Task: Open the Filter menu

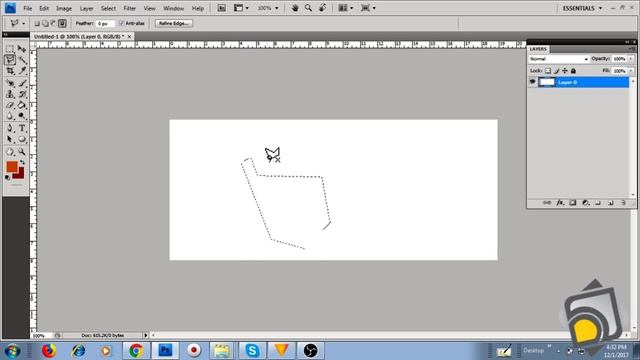Action: (129, 8)
